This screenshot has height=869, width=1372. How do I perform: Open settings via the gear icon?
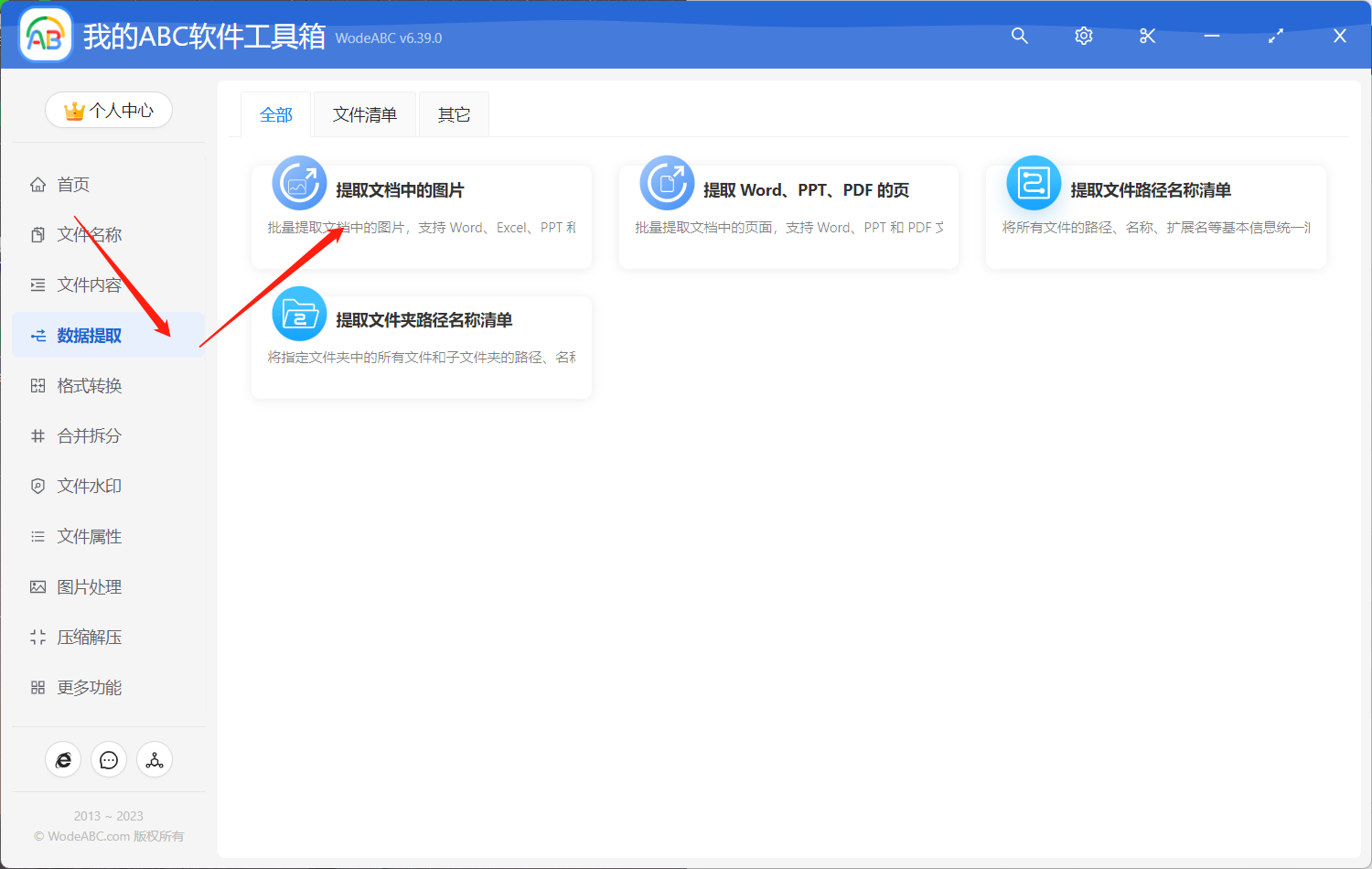click(1083, 36)
